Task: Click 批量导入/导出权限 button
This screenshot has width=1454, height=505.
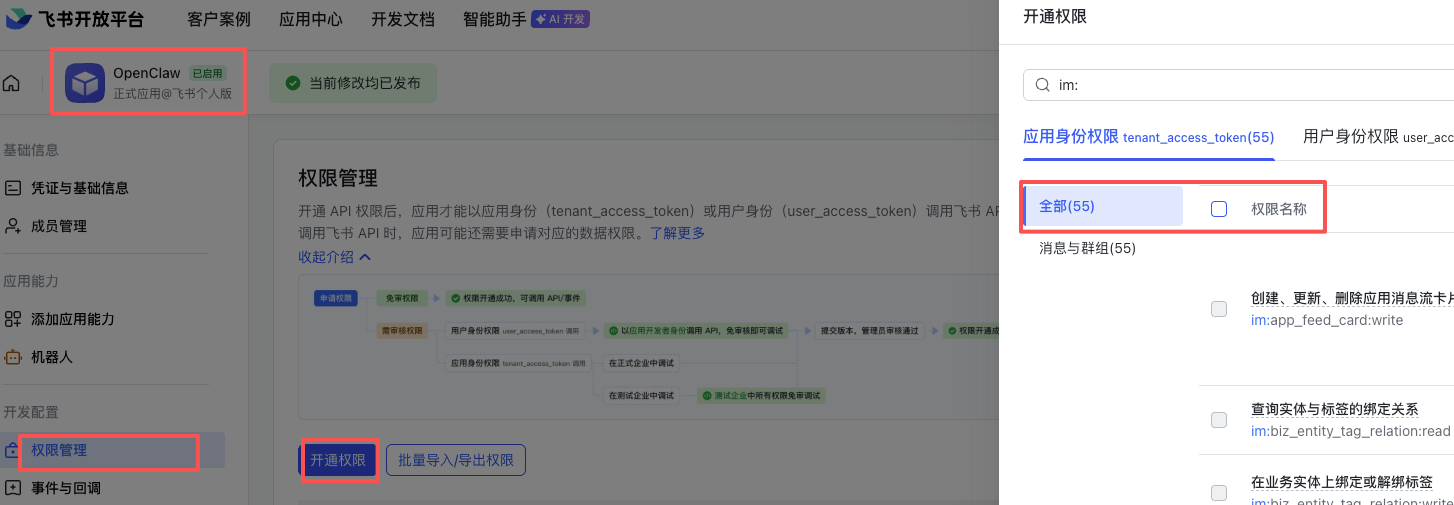Action: point(456,460)
